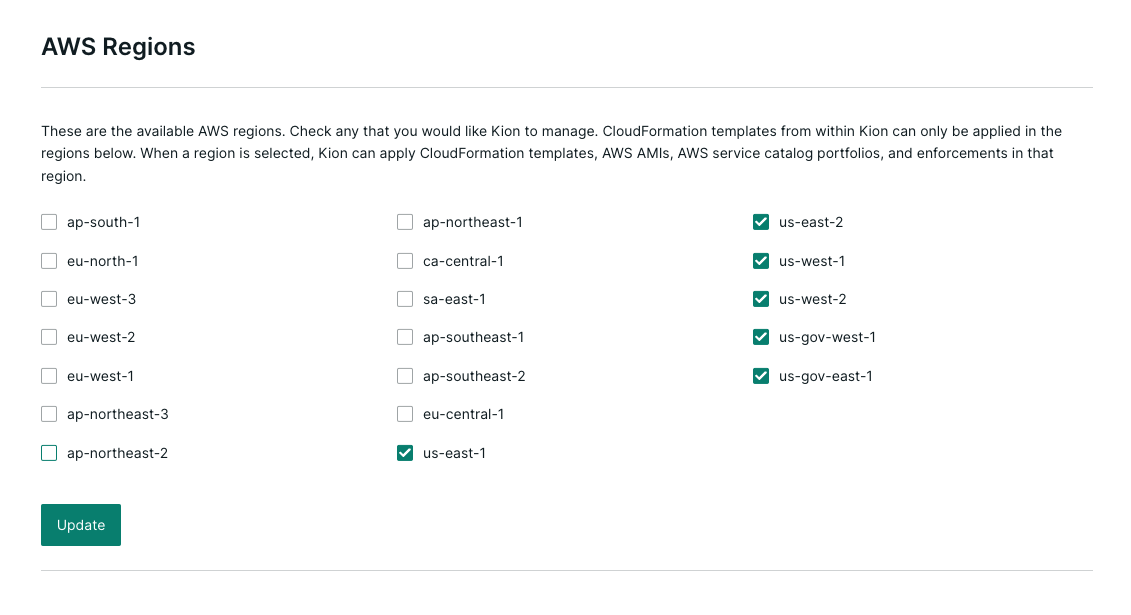Tick the eu-west-2 region box
This screenshot has width=1131, height=615.
[x=49, y=337]
